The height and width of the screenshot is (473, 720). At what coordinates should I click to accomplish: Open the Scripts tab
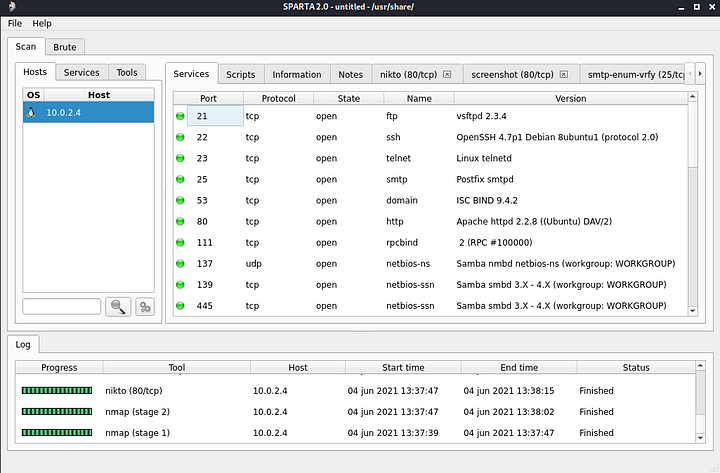click(241, 74)
